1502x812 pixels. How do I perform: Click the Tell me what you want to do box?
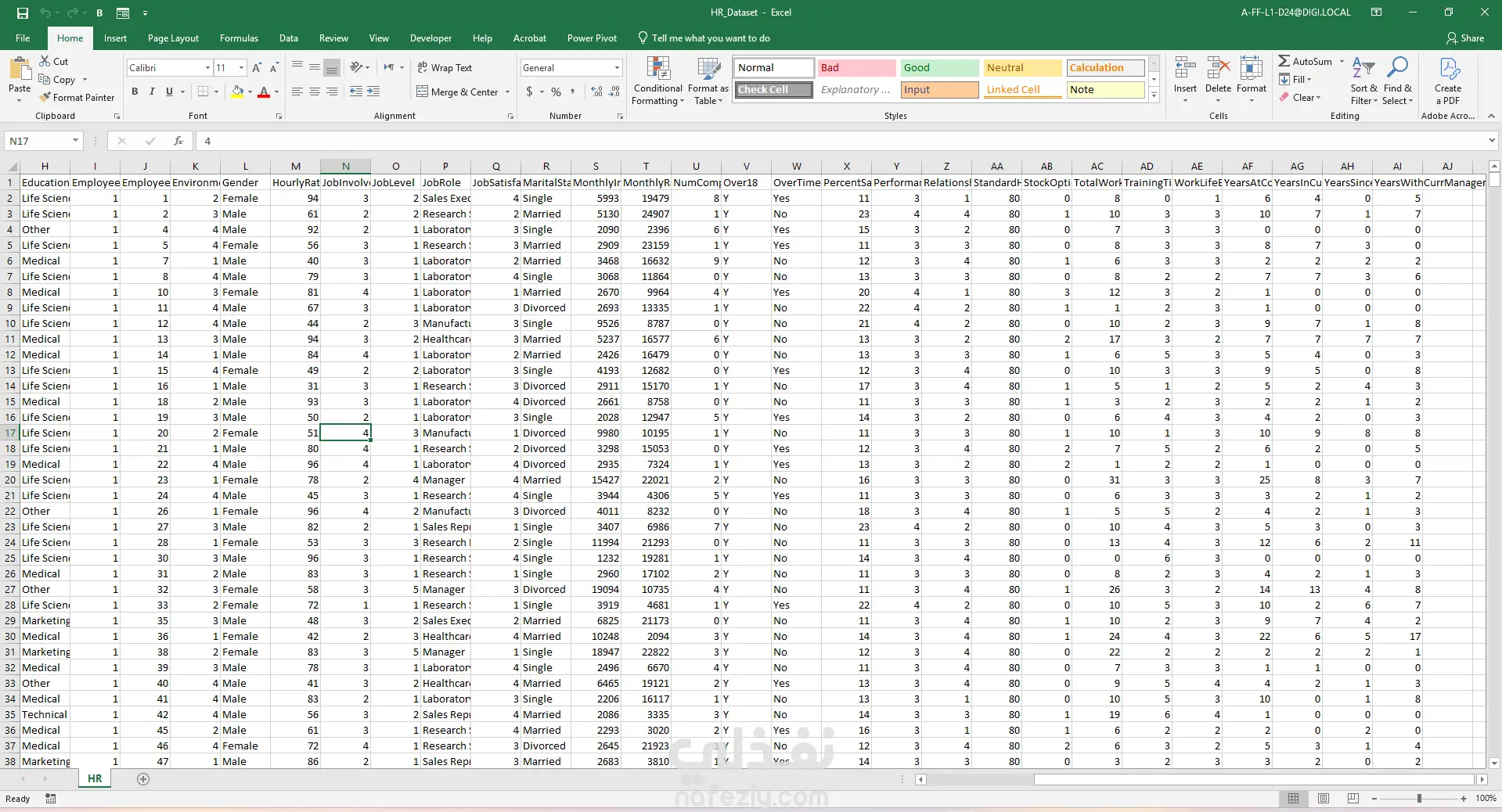(703, 38)
